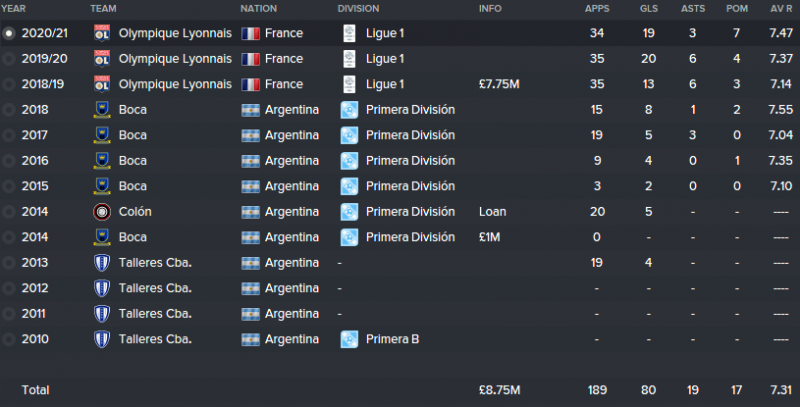800x407 pixels.
Task: Open the Talleres Cba. link in 2011 row
Action: [x=155, y=314]
